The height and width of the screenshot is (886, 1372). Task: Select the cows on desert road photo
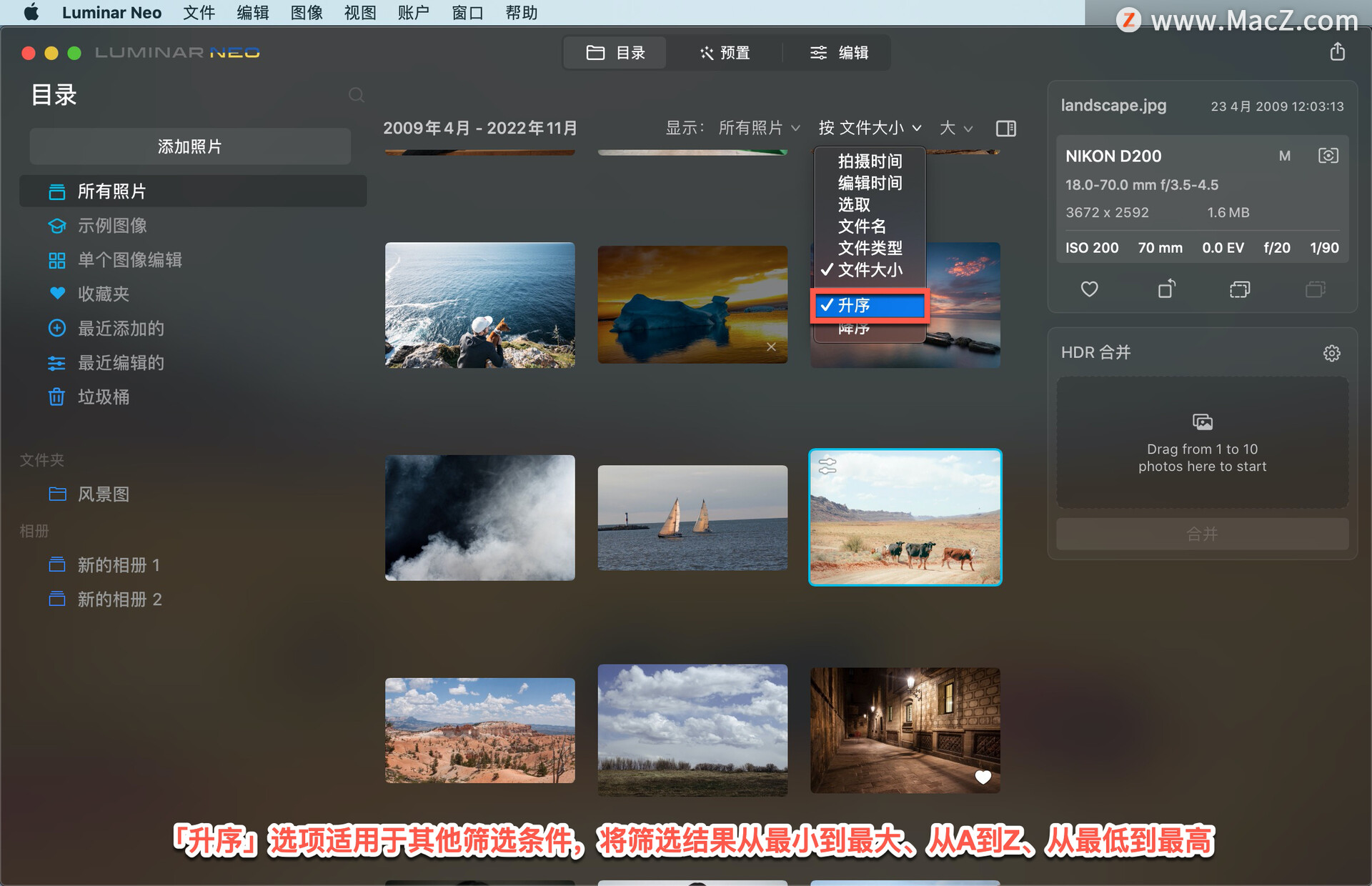tap(905, 517)
